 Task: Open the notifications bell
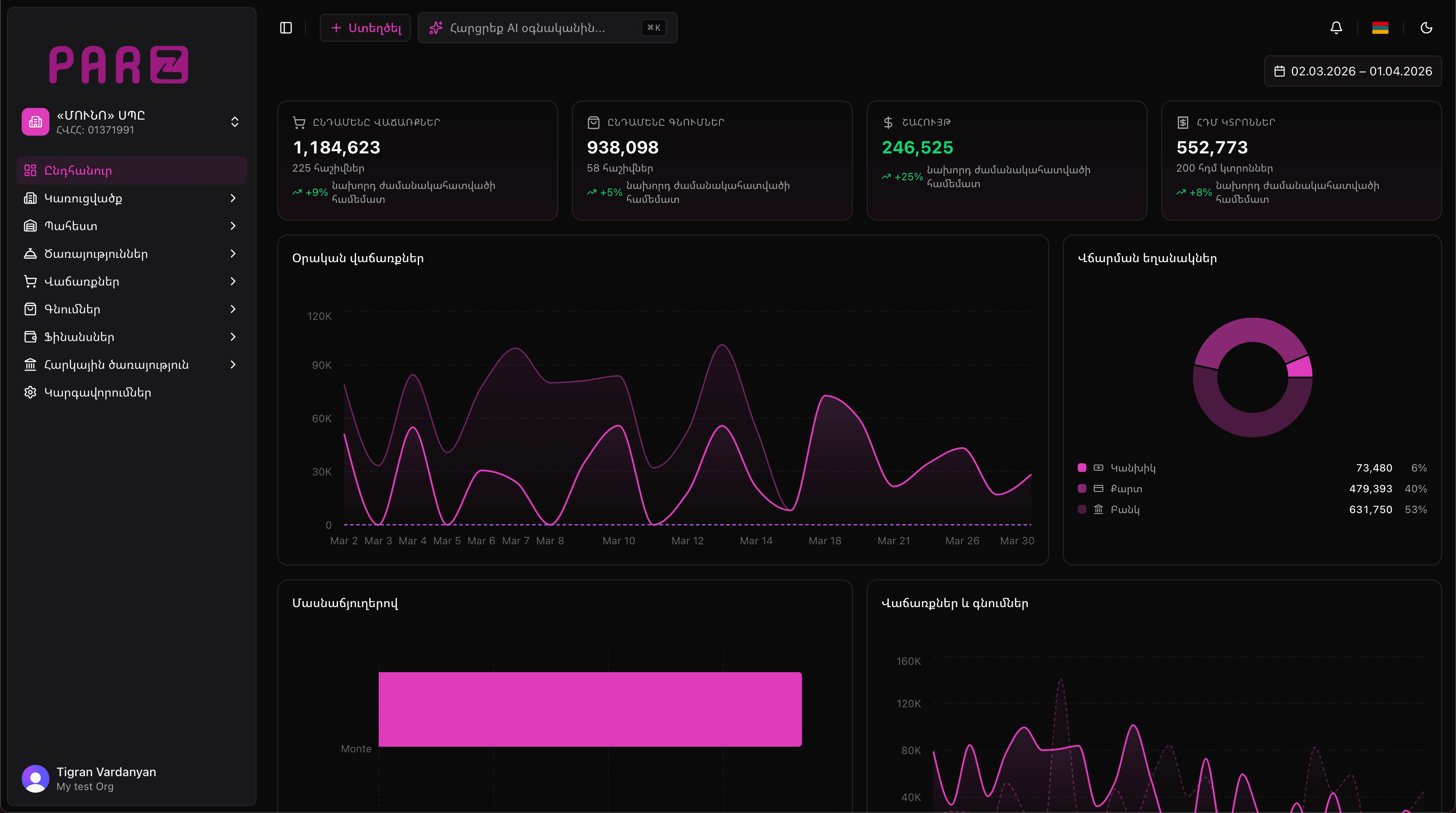click(1336, 28)
